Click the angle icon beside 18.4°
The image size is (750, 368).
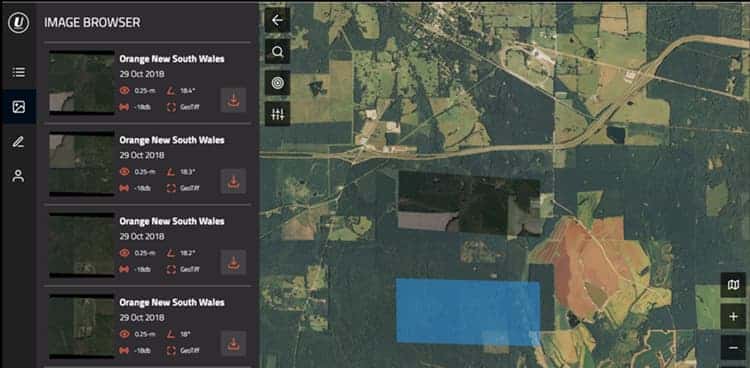click(171, 90)
